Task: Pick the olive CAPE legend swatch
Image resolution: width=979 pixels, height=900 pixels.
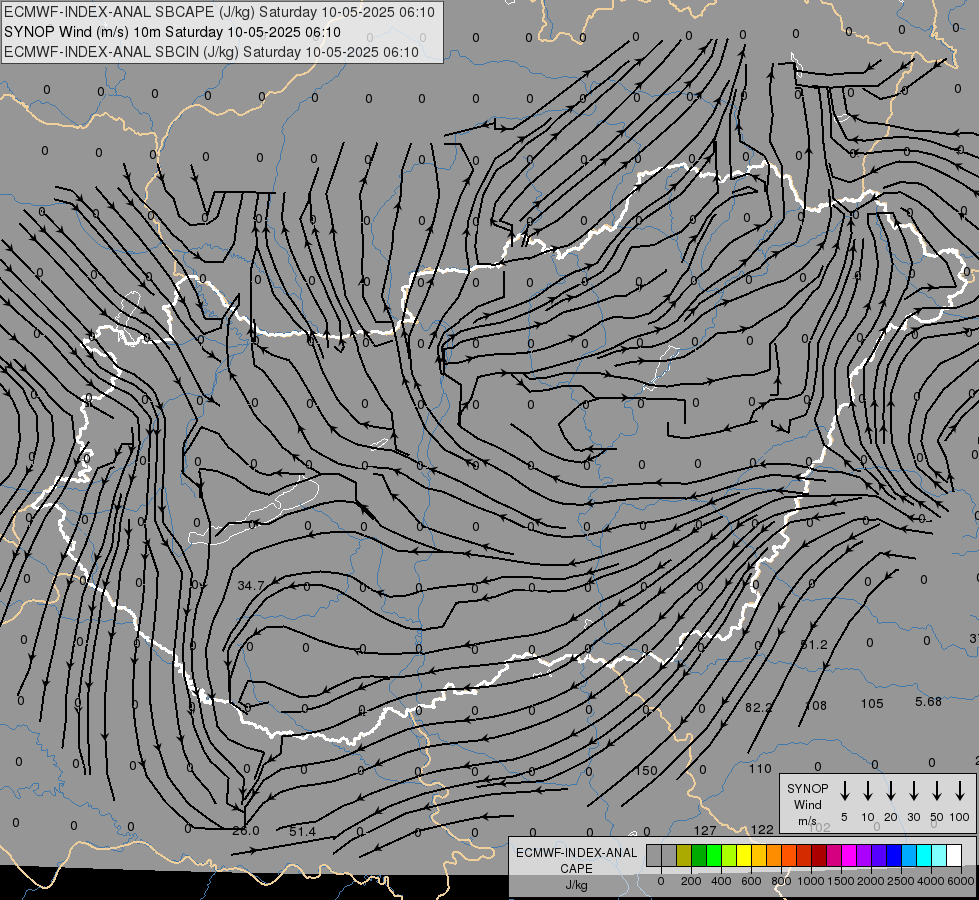Action: (x=684, y=855)
